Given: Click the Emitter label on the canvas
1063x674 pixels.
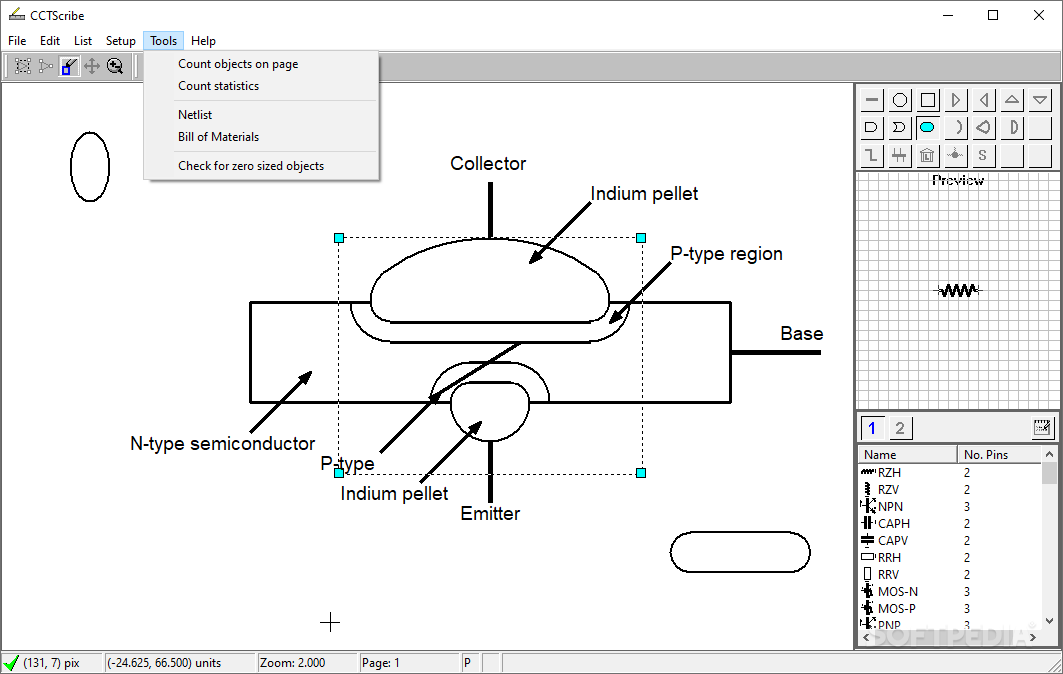Looking at the screenshot, I should [x=490, y=513].
